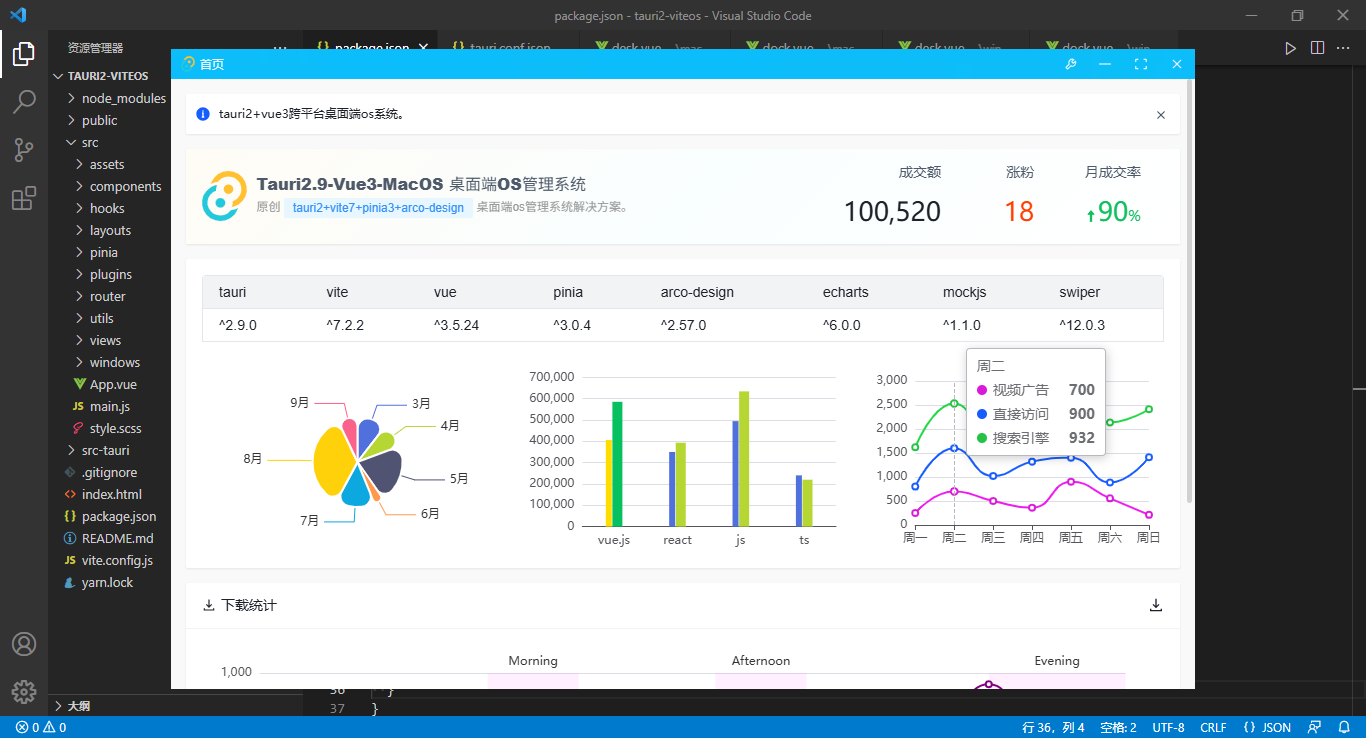The width and height of the screenshot is (1366, 738).
Task: Open index.html in the explorer
Action: coord(112,494)
